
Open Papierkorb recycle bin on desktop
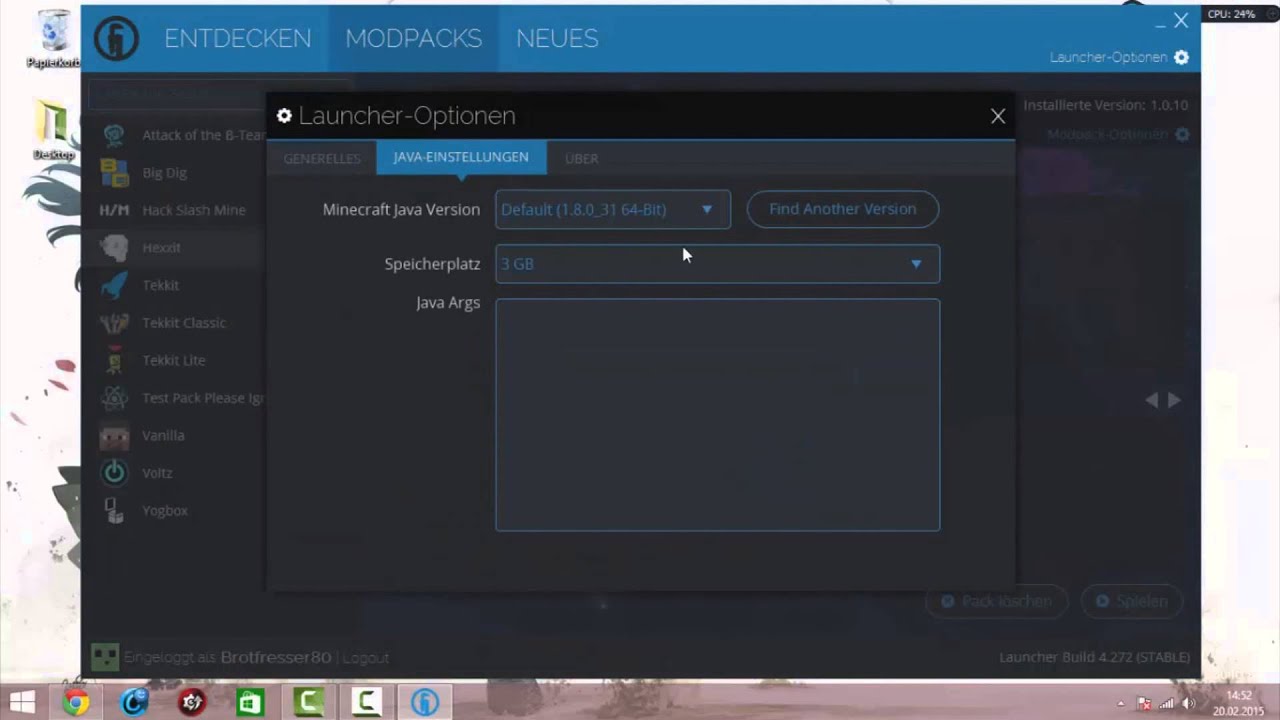coord(52,39)
